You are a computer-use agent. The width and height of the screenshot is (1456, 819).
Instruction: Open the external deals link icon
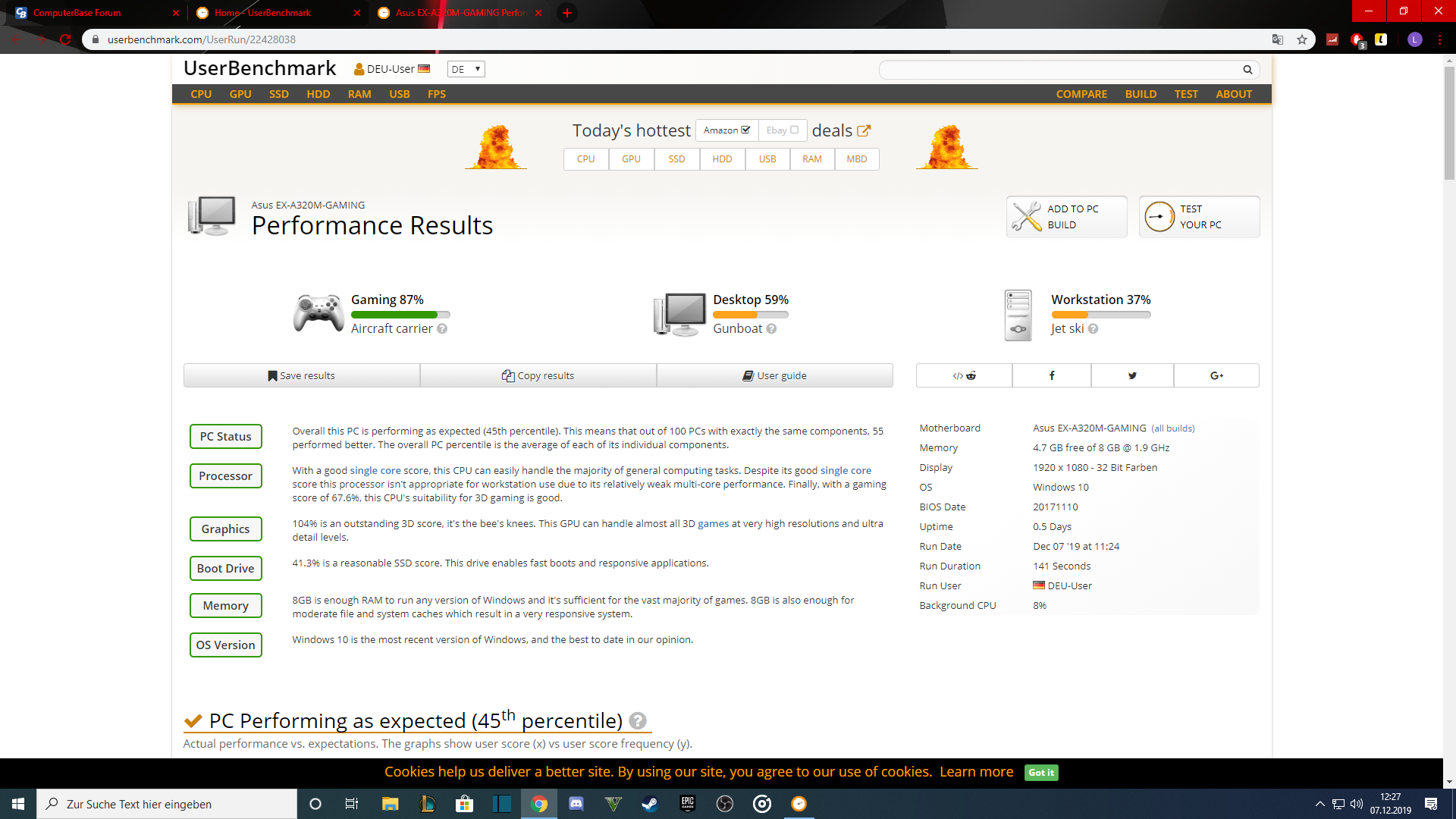coord(864,130)
